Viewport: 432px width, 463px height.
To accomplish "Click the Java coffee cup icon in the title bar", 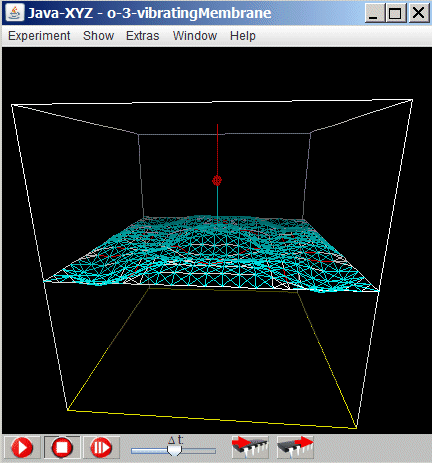I will (15, 13).
